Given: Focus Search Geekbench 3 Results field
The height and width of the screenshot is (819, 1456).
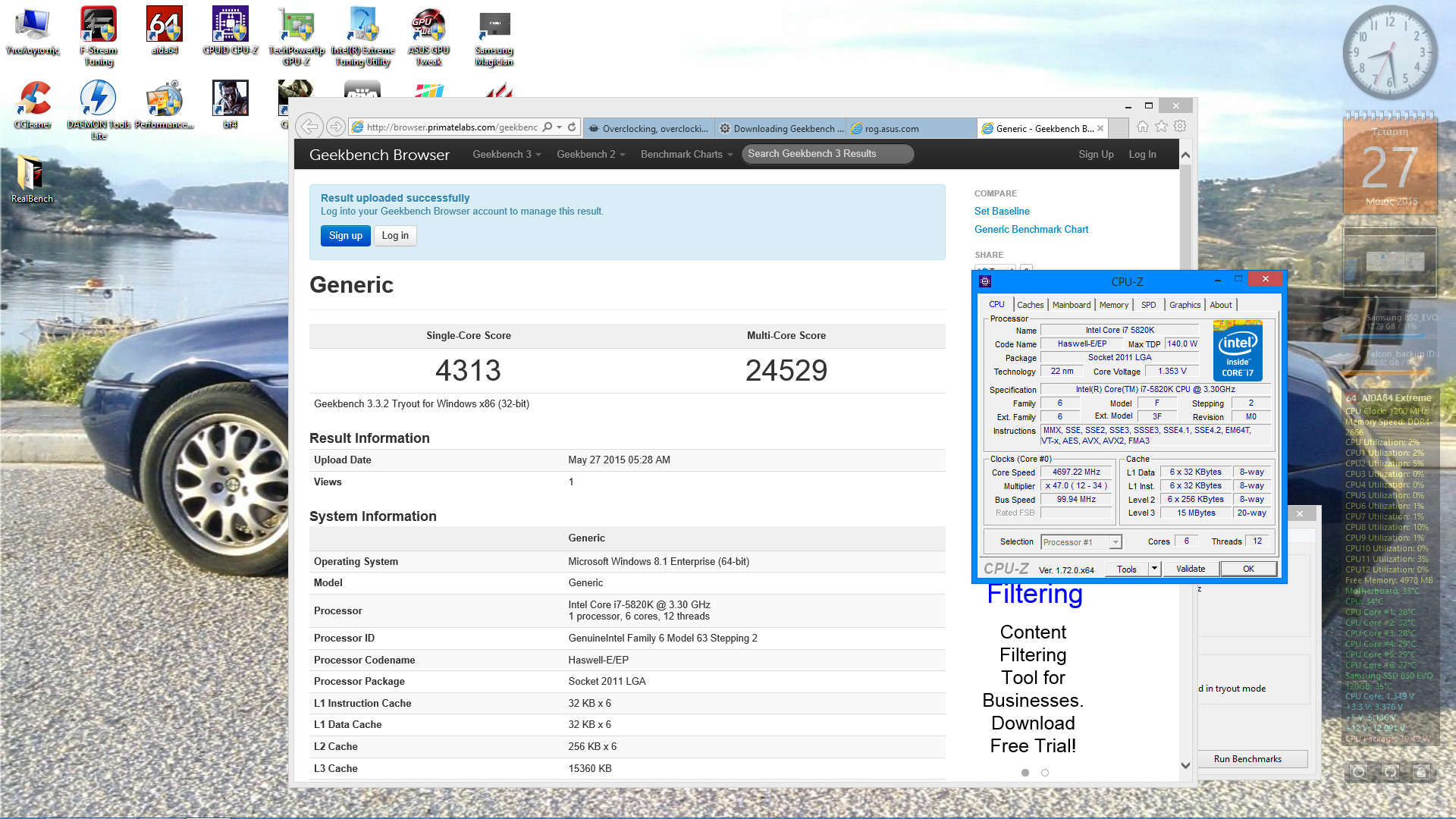Looking at the screenshot, I should pos(827,154).
